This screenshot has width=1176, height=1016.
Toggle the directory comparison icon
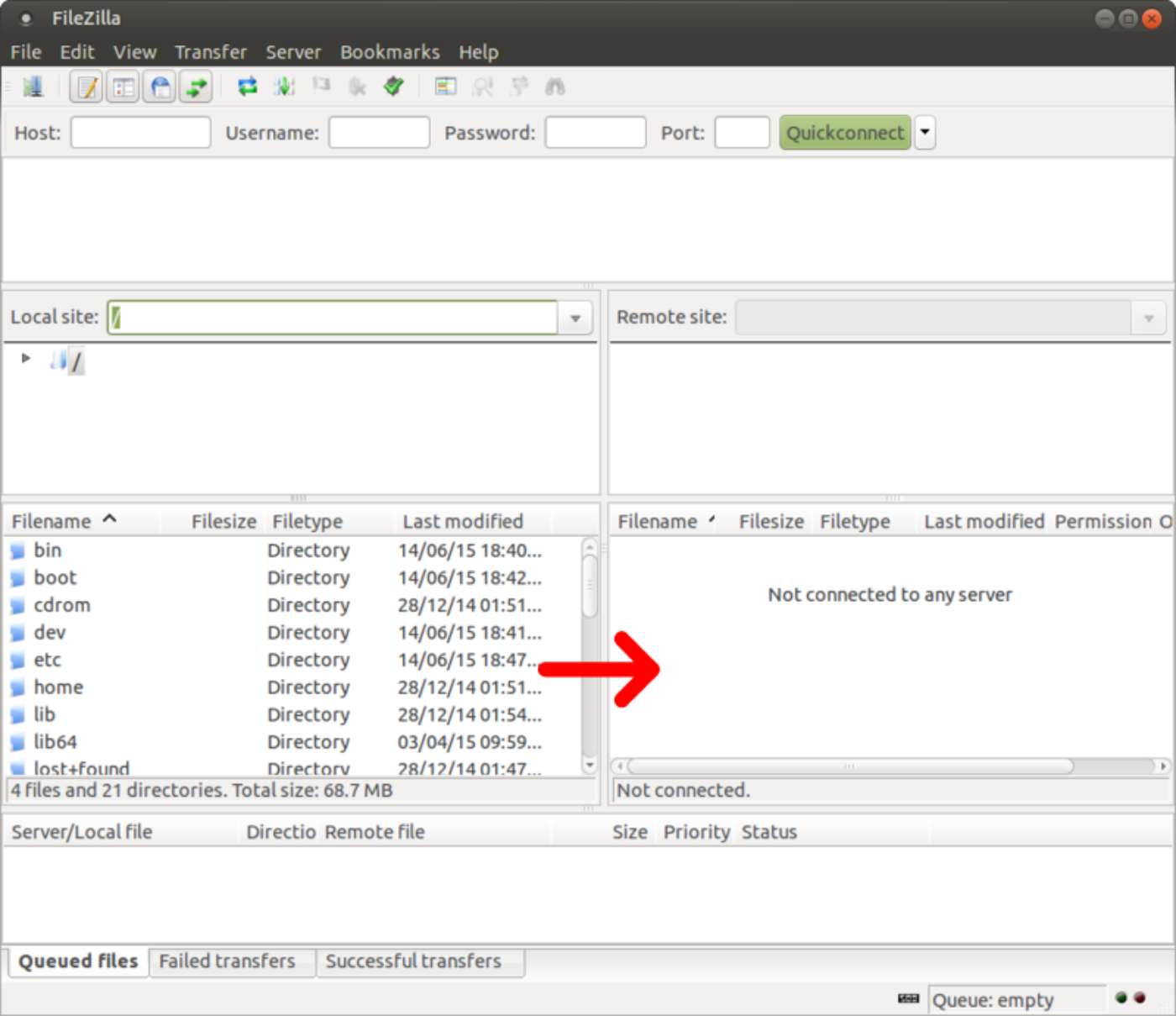pyautogui.click(x=482, y=87)
